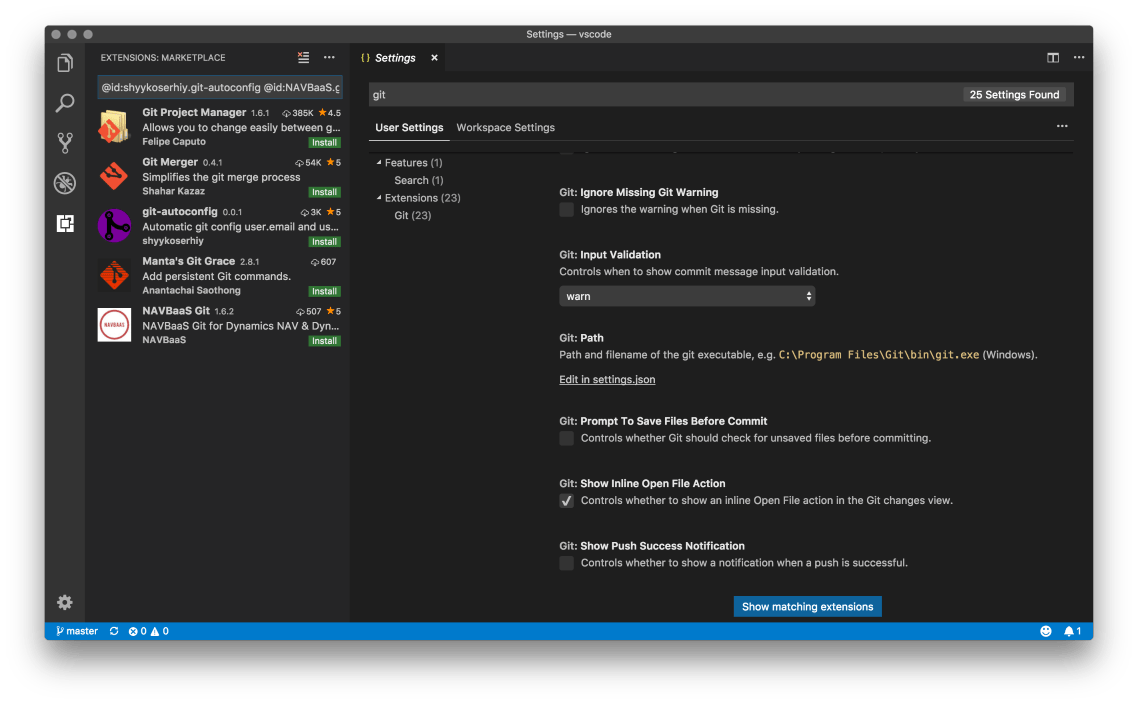Switch to the Workspace Settings tab
The height and width of the screenshot is (704, 1138).
click(505, 127)
